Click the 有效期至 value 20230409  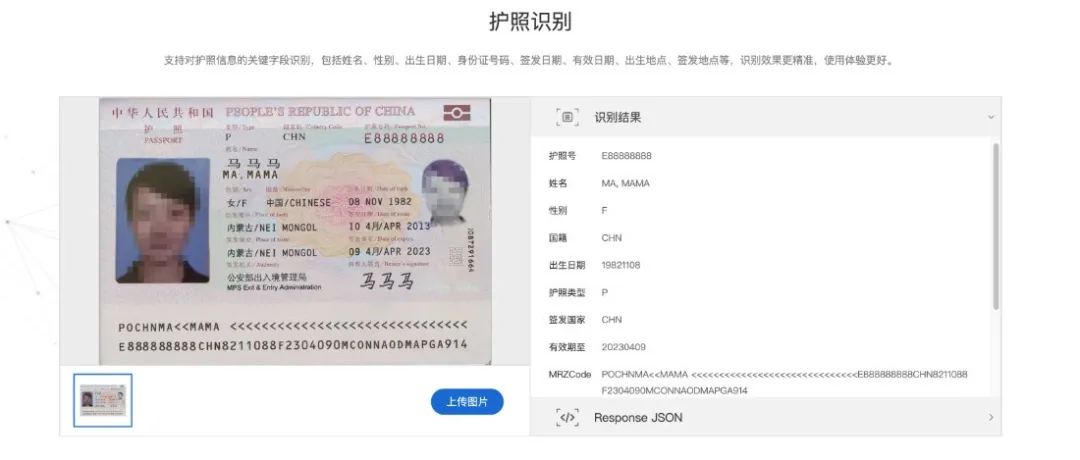tap(623, 347)
